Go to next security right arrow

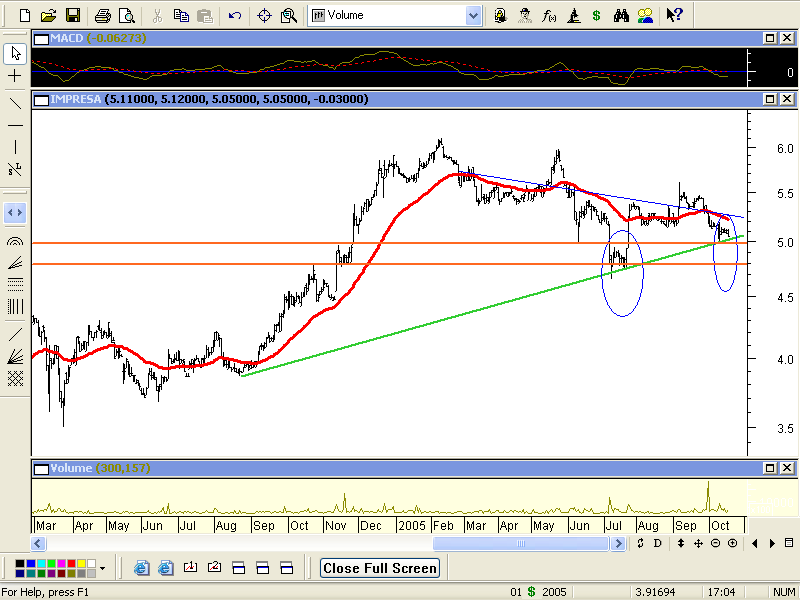772,543
